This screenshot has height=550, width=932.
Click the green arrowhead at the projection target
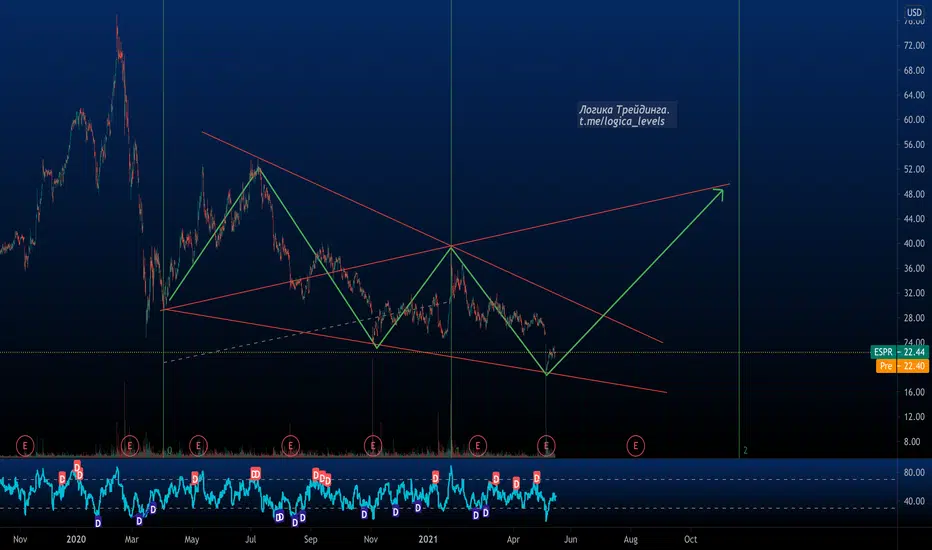[x=719, y=194]
